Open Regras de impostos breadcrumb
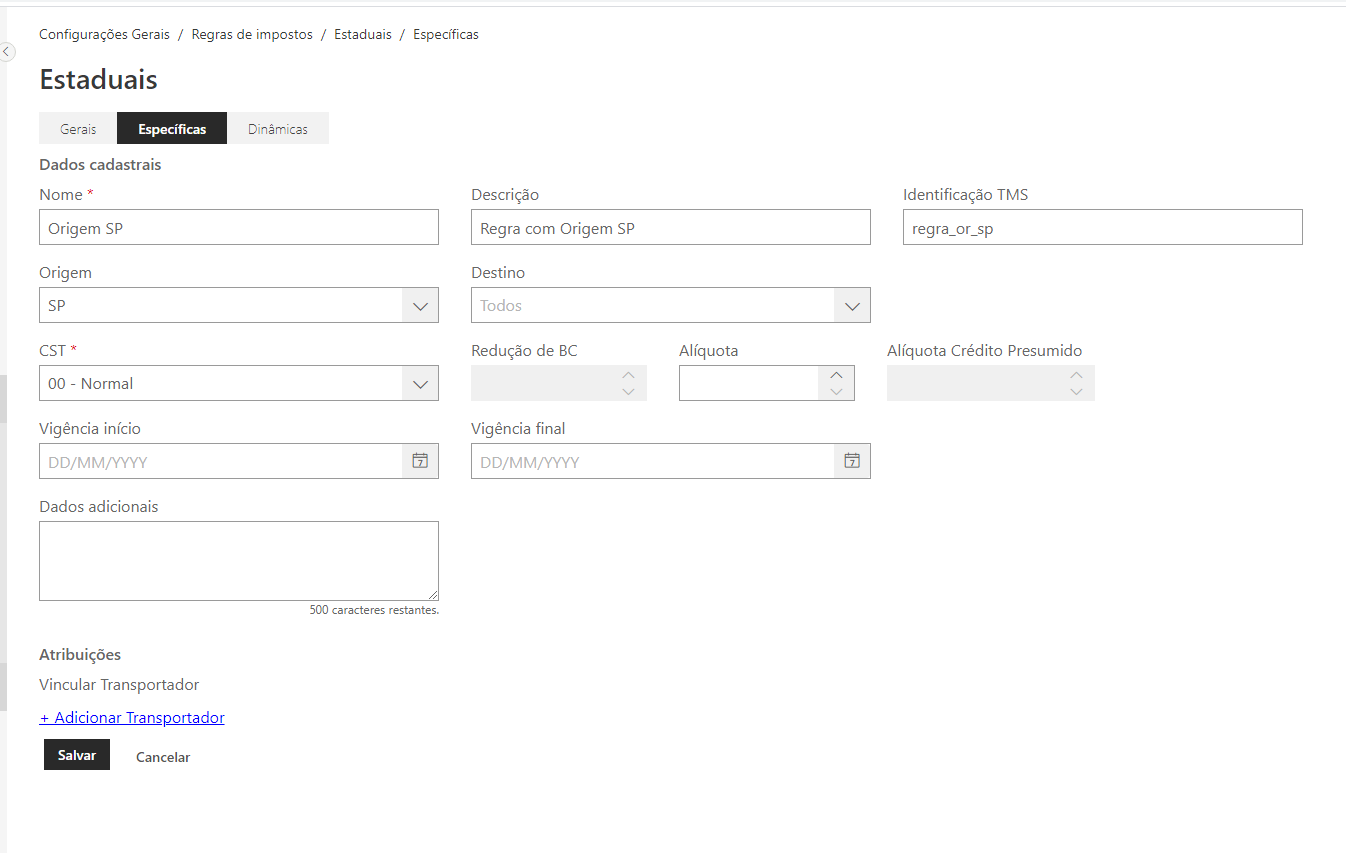This screenshot has height=853, width=1346. coord(252,34)
